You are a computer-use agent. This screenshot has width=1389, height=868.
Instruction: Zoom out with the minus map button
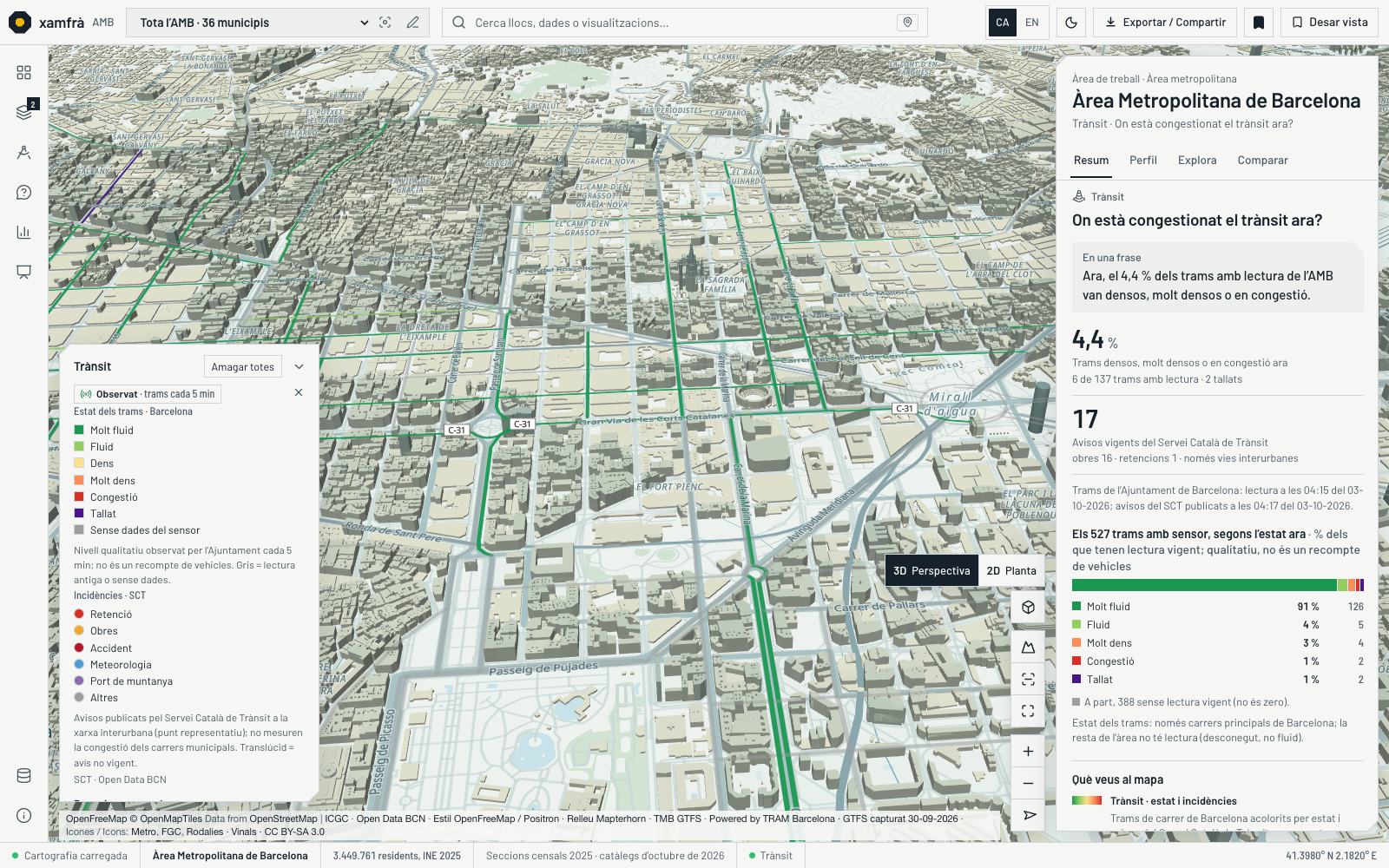tap(1028, 784)
